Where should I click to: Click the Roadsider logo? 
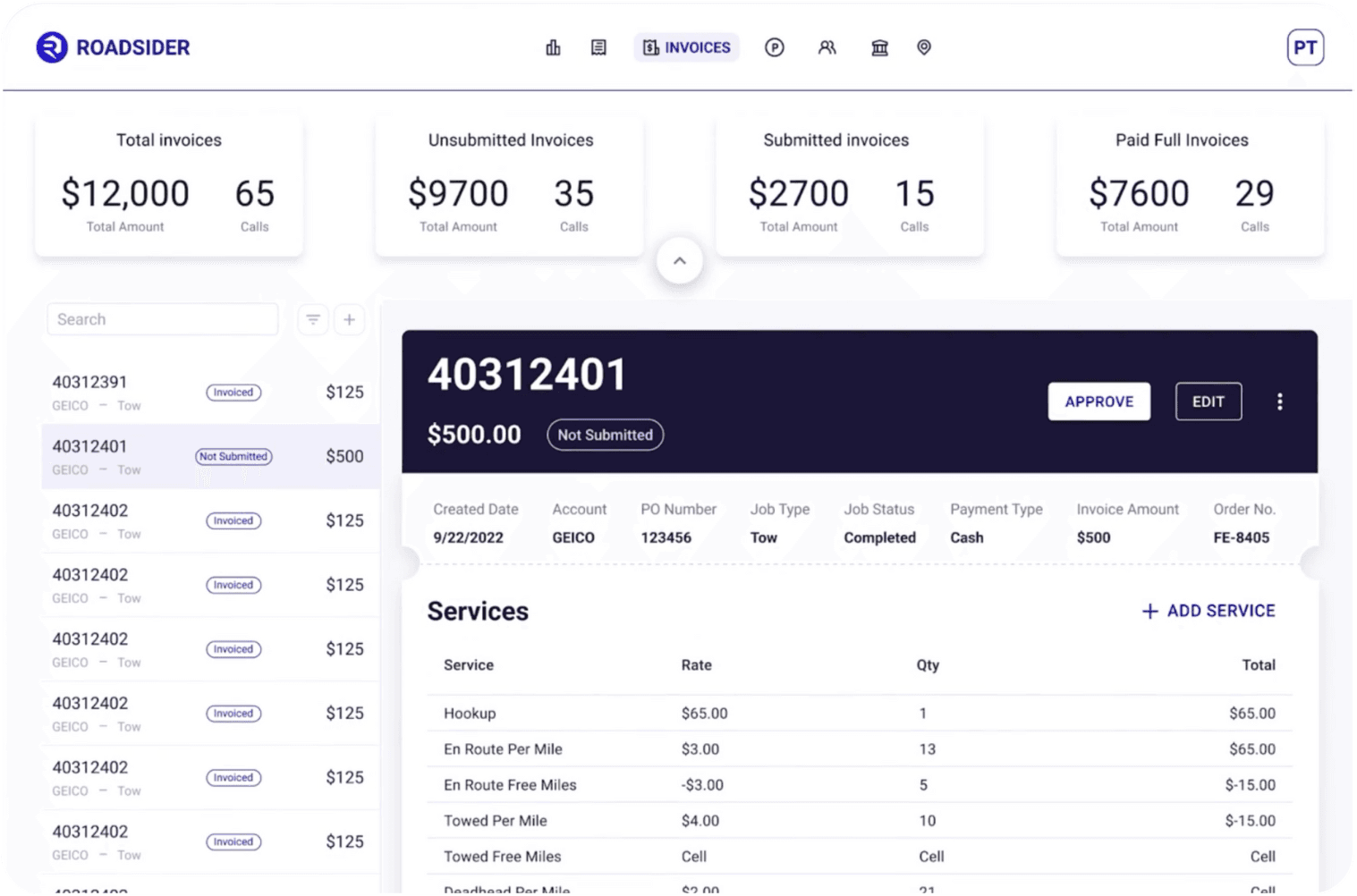pos(113,46)
